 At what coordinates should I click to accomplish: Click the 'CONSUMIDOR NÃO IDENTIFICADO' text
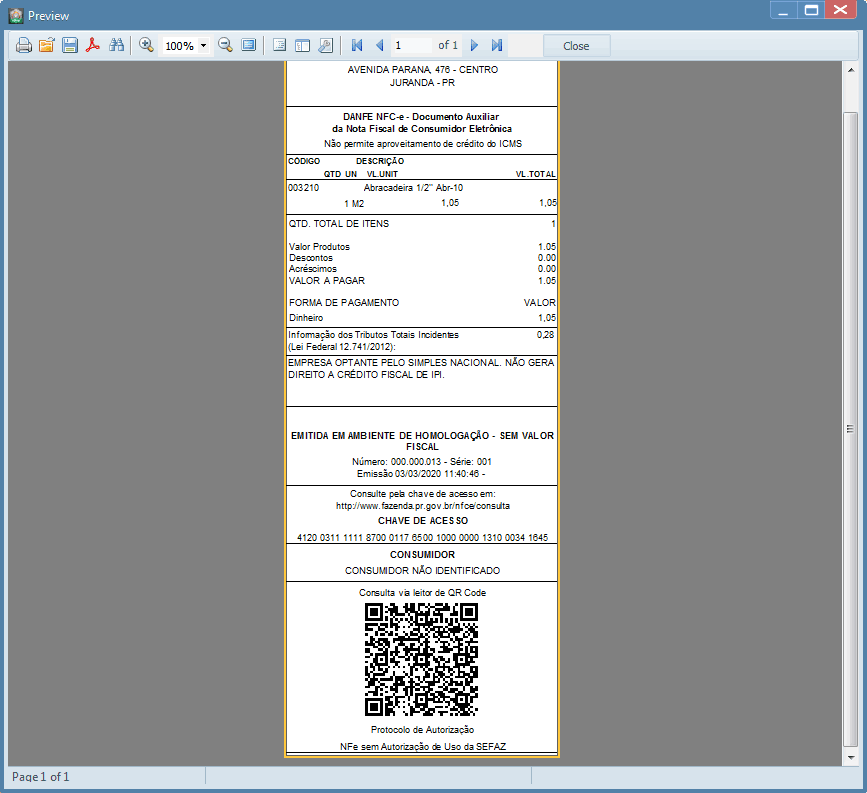coord(422,571)
